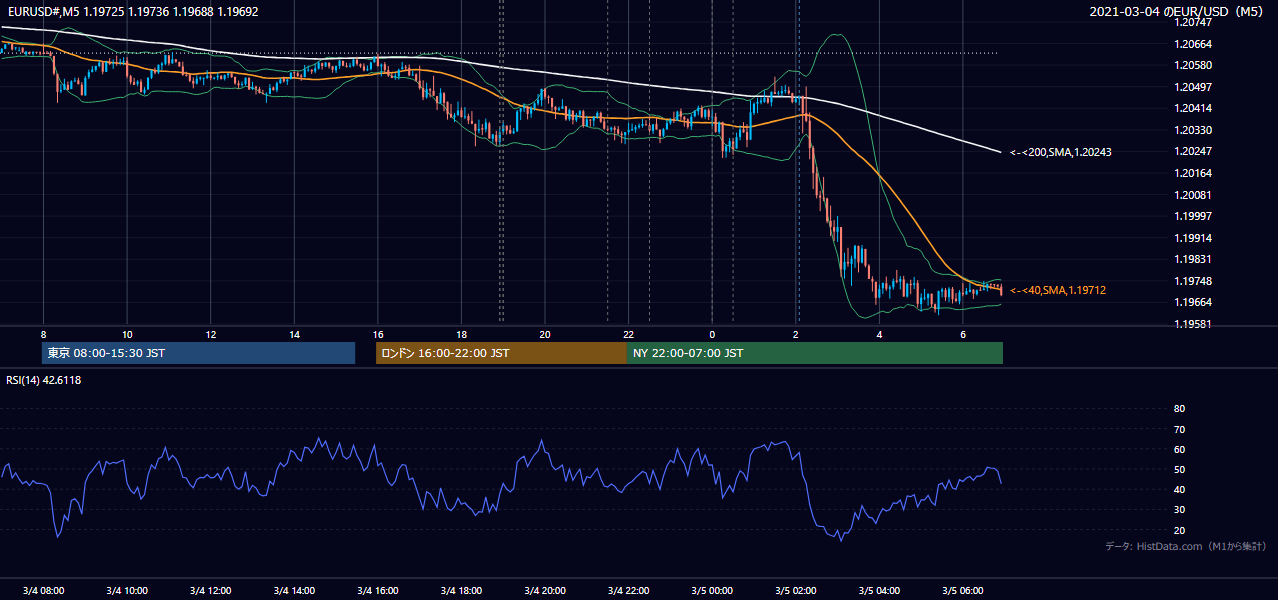Click the 3/5 06:00 bottom date label
The width and height of the screenshot is (1278, 600).
[962, 590]
